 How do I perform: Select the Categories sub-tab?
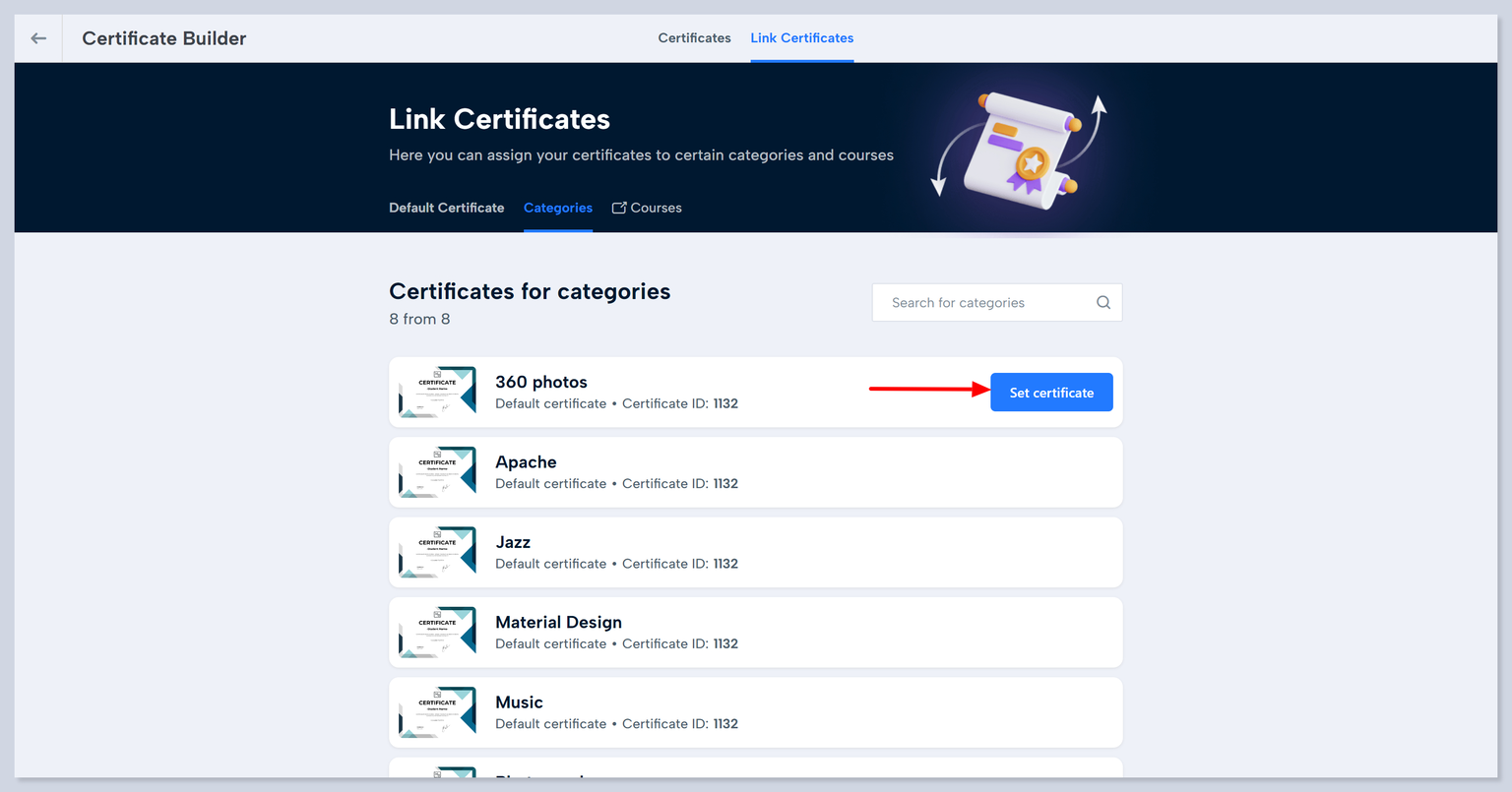click(x=557, y=208)
